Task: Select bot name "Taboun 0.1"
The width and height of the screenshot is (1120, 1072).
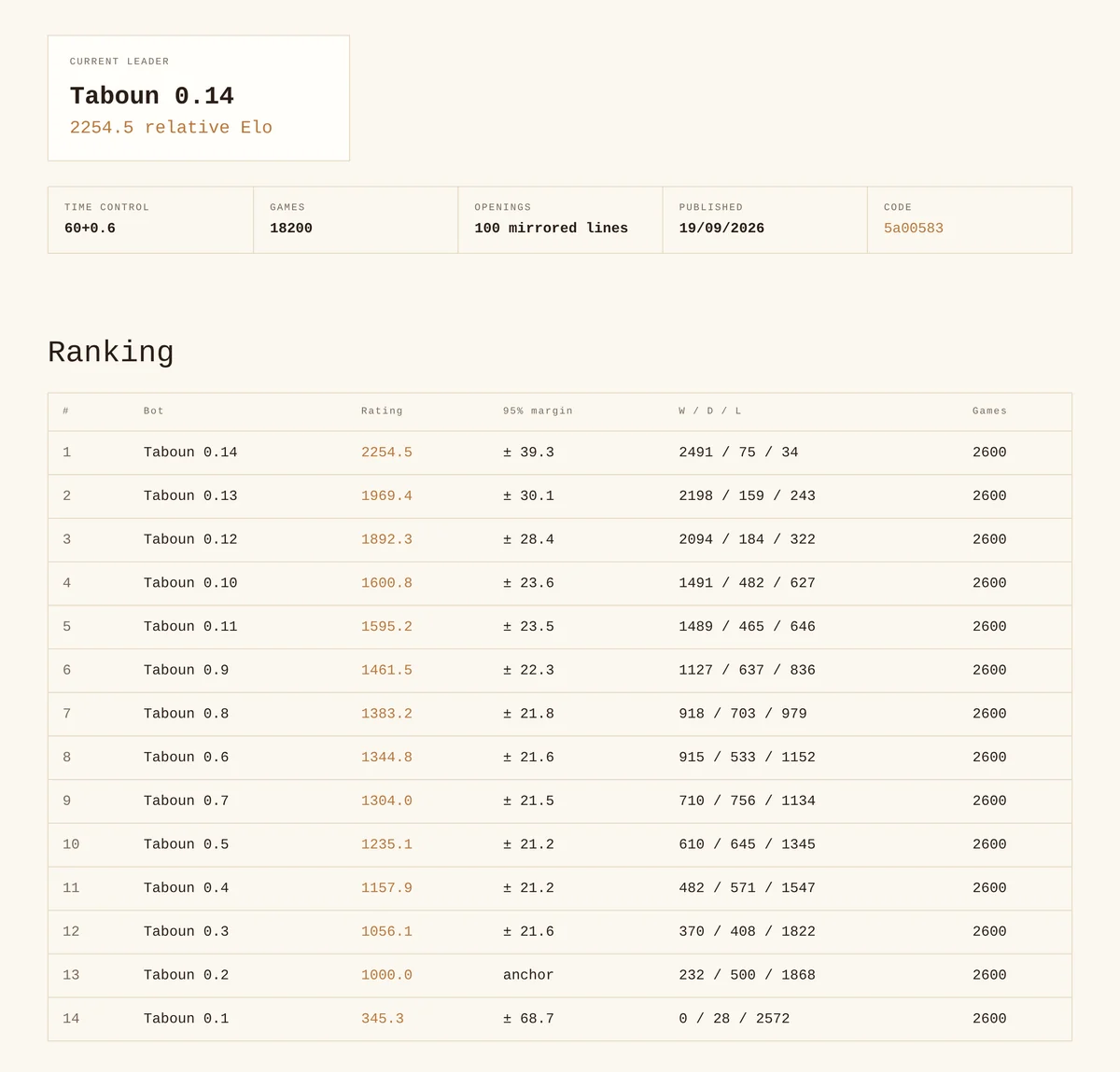Action: tap(186, 1019)
